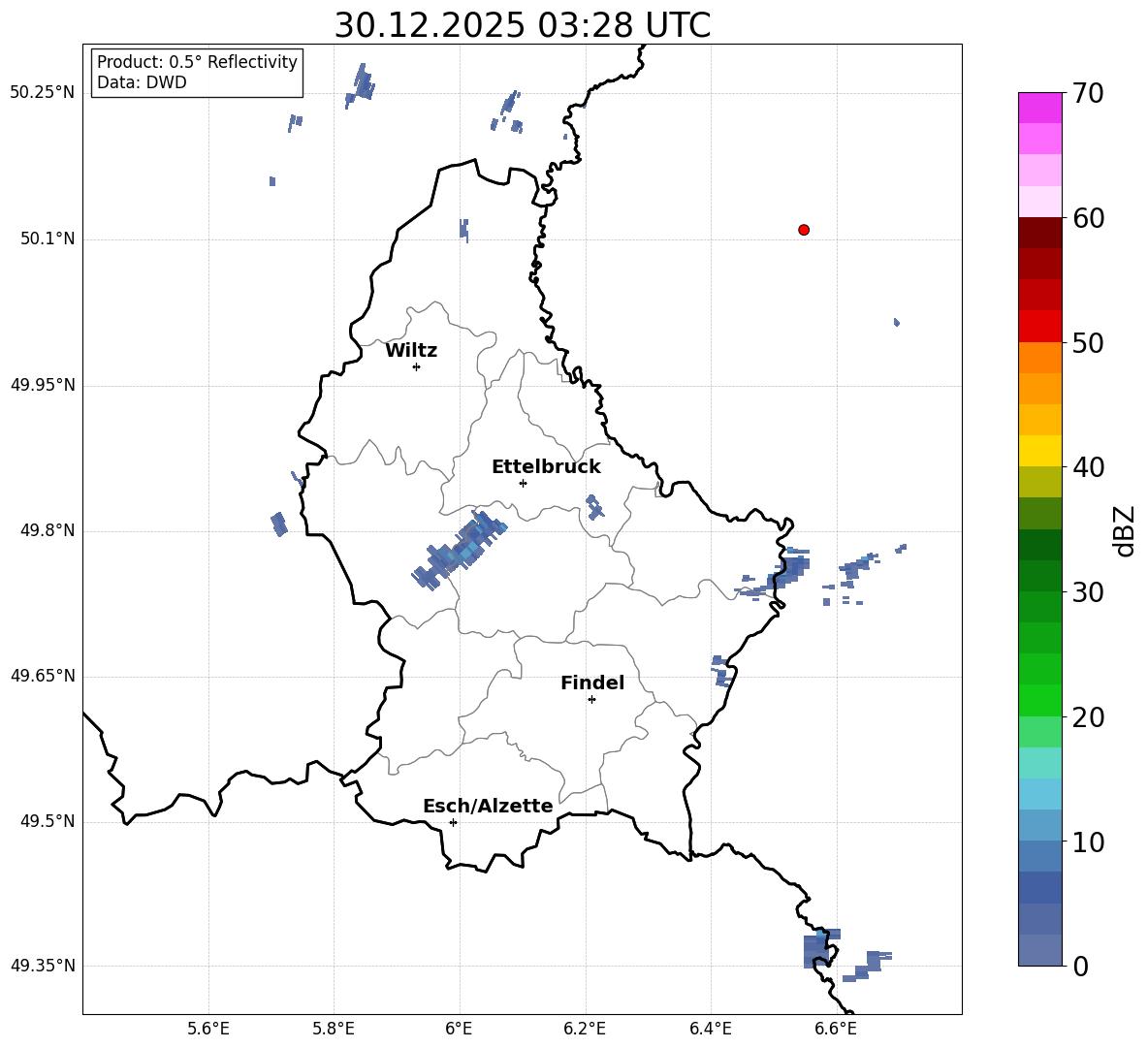Image resolution: width=1148 pixels, height=1048 pixels.
Task: Click the small radar echo east of Ettelbruck
Action: [594, 506]
